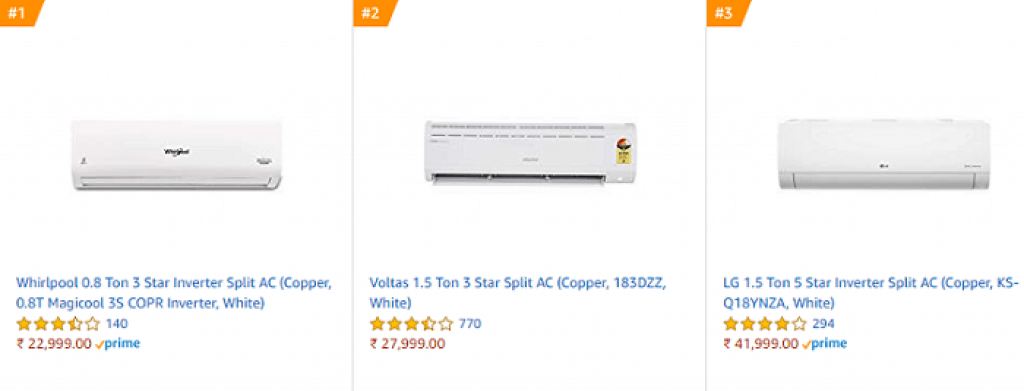The image size is (1024, 391).
Task: Click the #3 bestseller rank badge
Action: [x=728, y=13]
